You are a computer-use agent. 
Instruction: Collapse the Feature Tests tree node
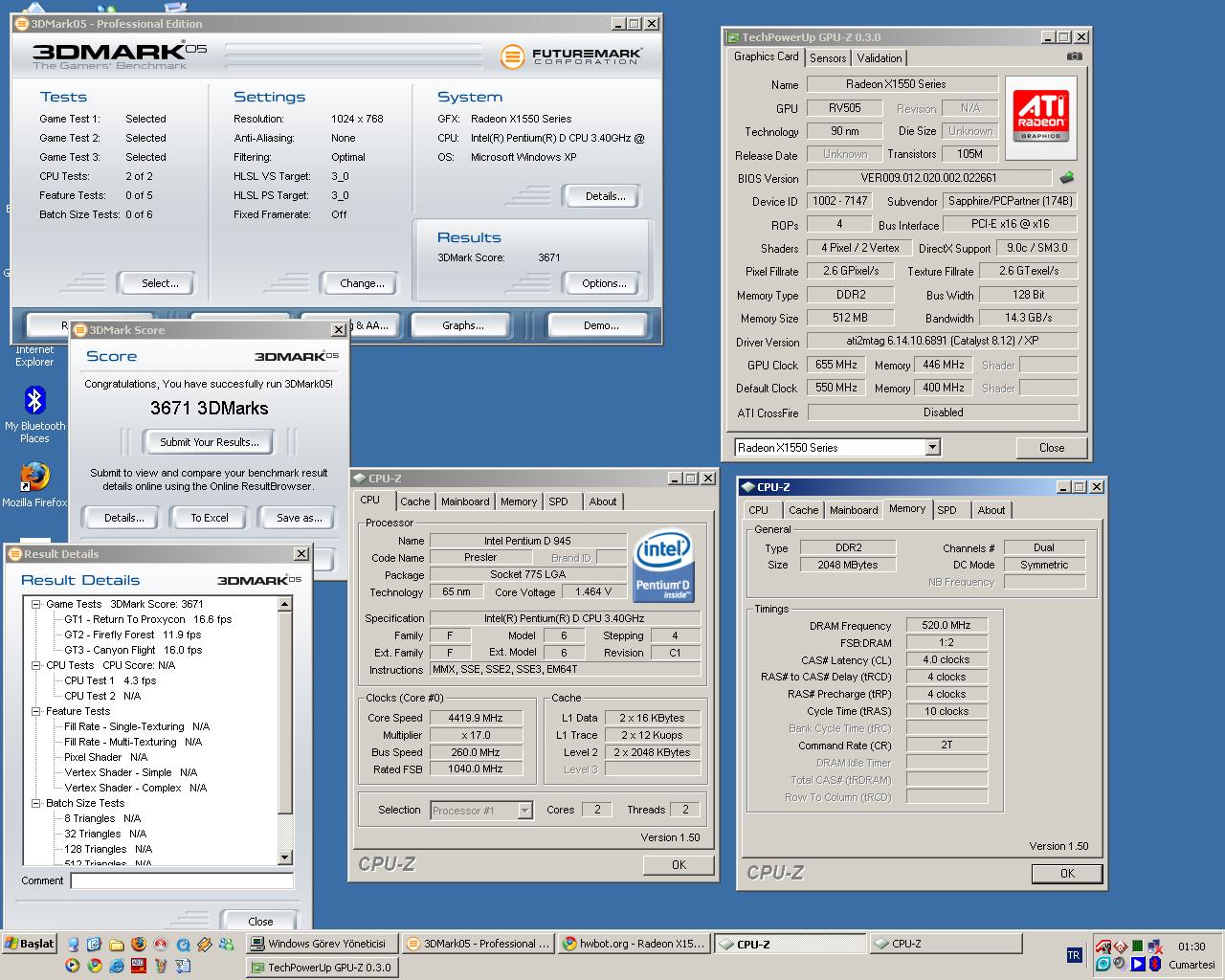coord(35,711)
